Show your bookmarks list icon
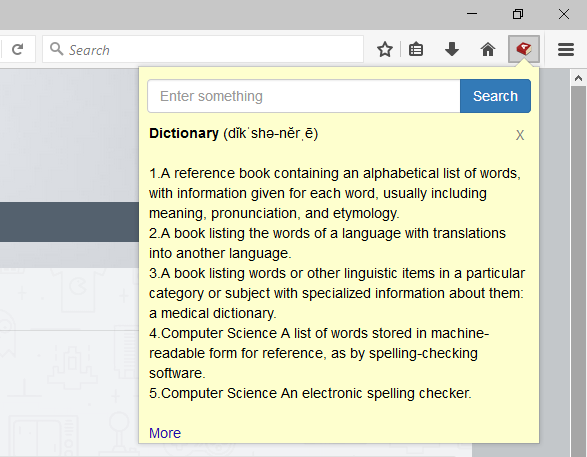Viewport: 587px width, 457px height. click(x=416, y=49)
